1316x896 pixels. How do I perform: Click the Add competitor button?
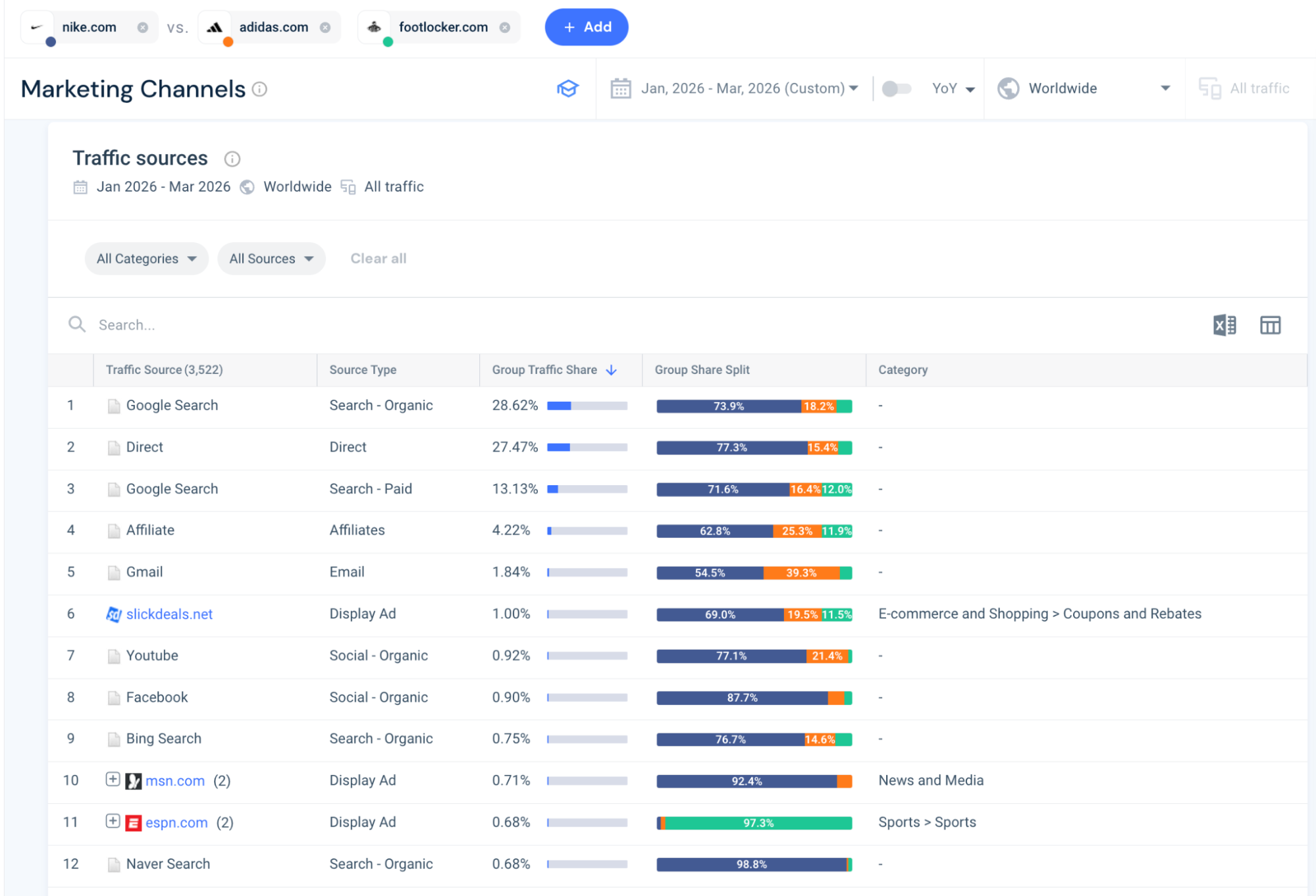point(587,27)
